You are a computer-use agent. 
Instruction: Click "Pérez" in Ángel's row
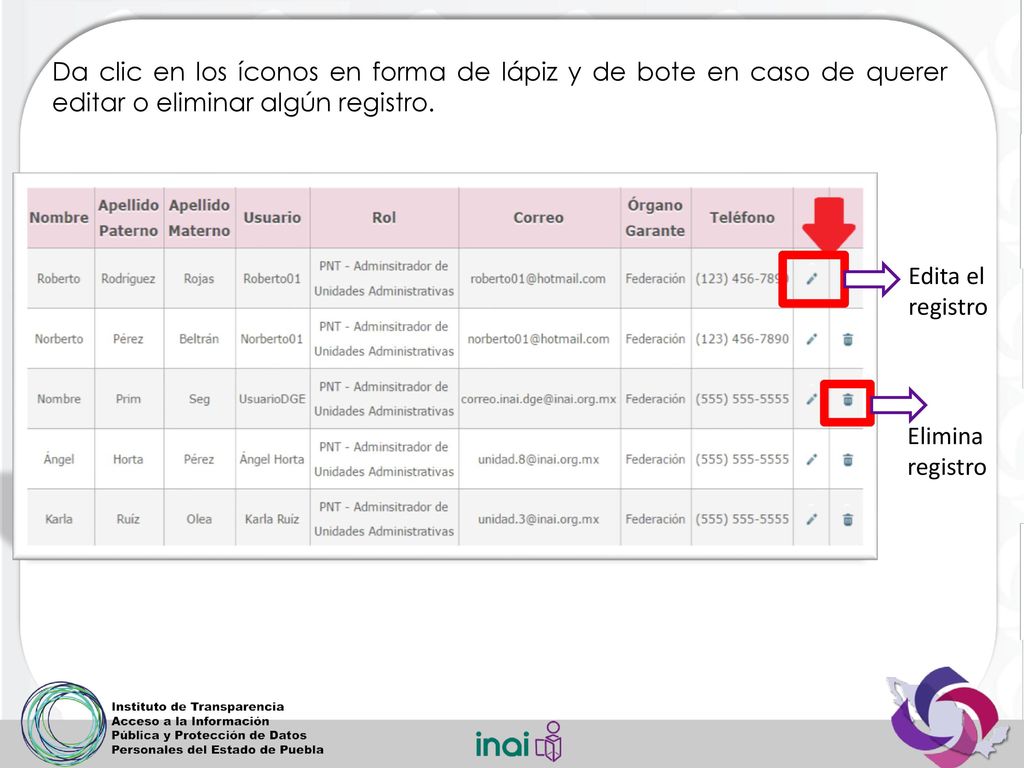199,459
